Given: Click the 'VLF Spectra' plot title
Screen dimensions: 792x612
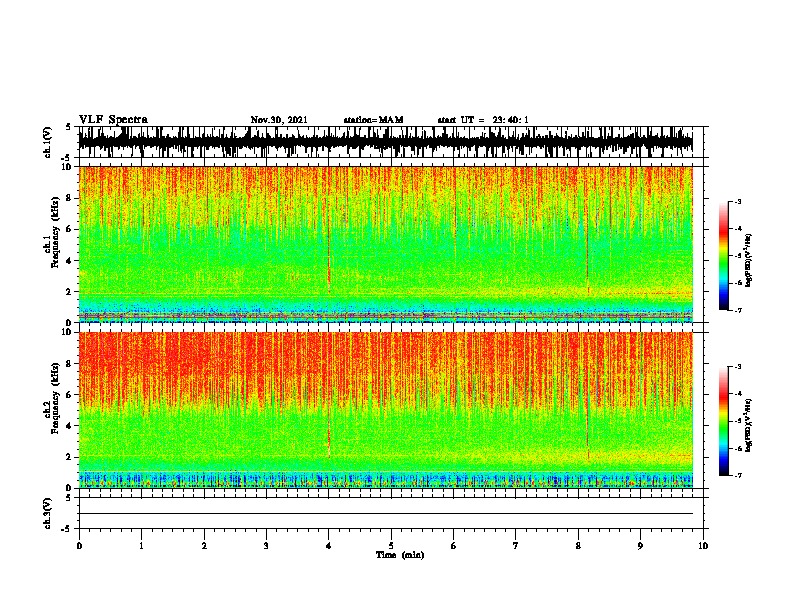Looking at the screenshot, I should [x=113, y=120].
